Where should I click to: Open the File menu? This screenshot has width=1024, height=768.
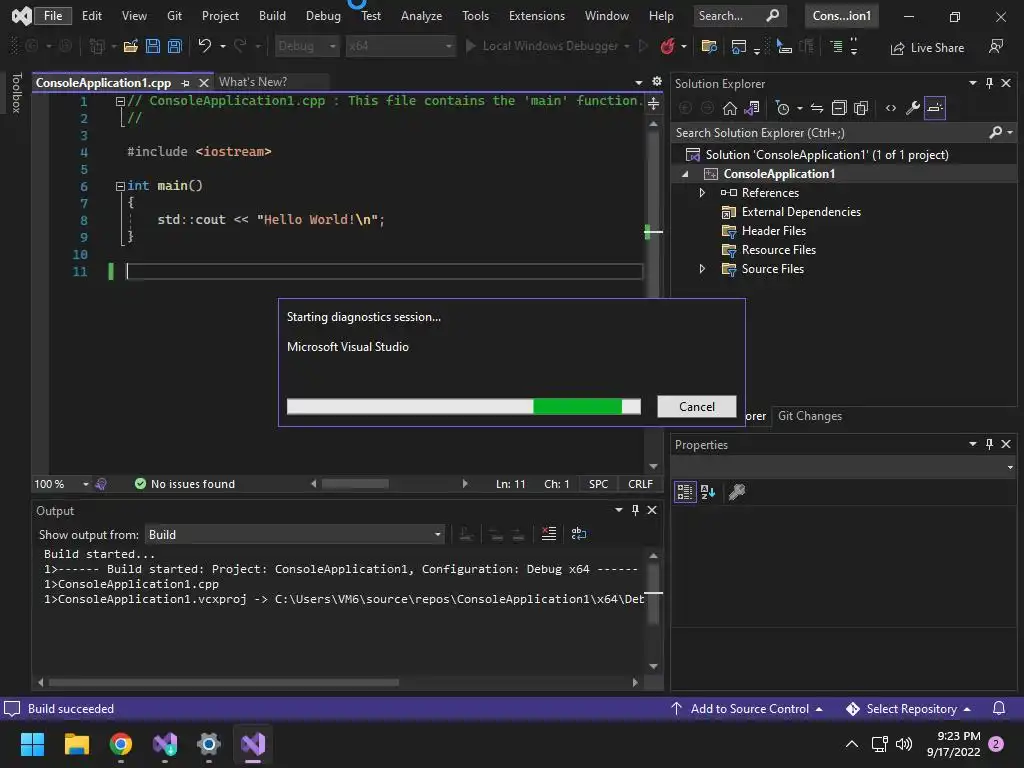[x=53, y=16]
